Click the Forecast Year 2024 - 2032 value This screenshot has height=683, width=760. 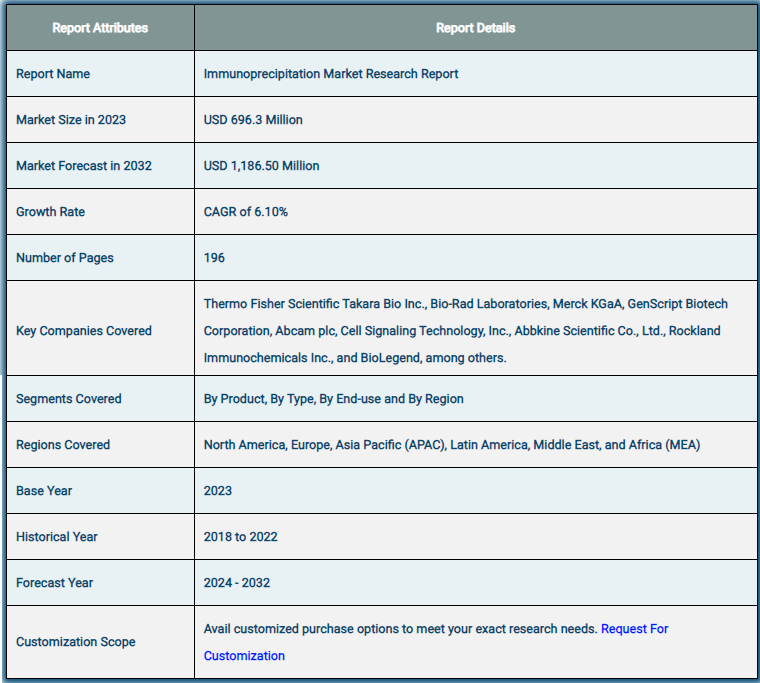click(237, 583)
